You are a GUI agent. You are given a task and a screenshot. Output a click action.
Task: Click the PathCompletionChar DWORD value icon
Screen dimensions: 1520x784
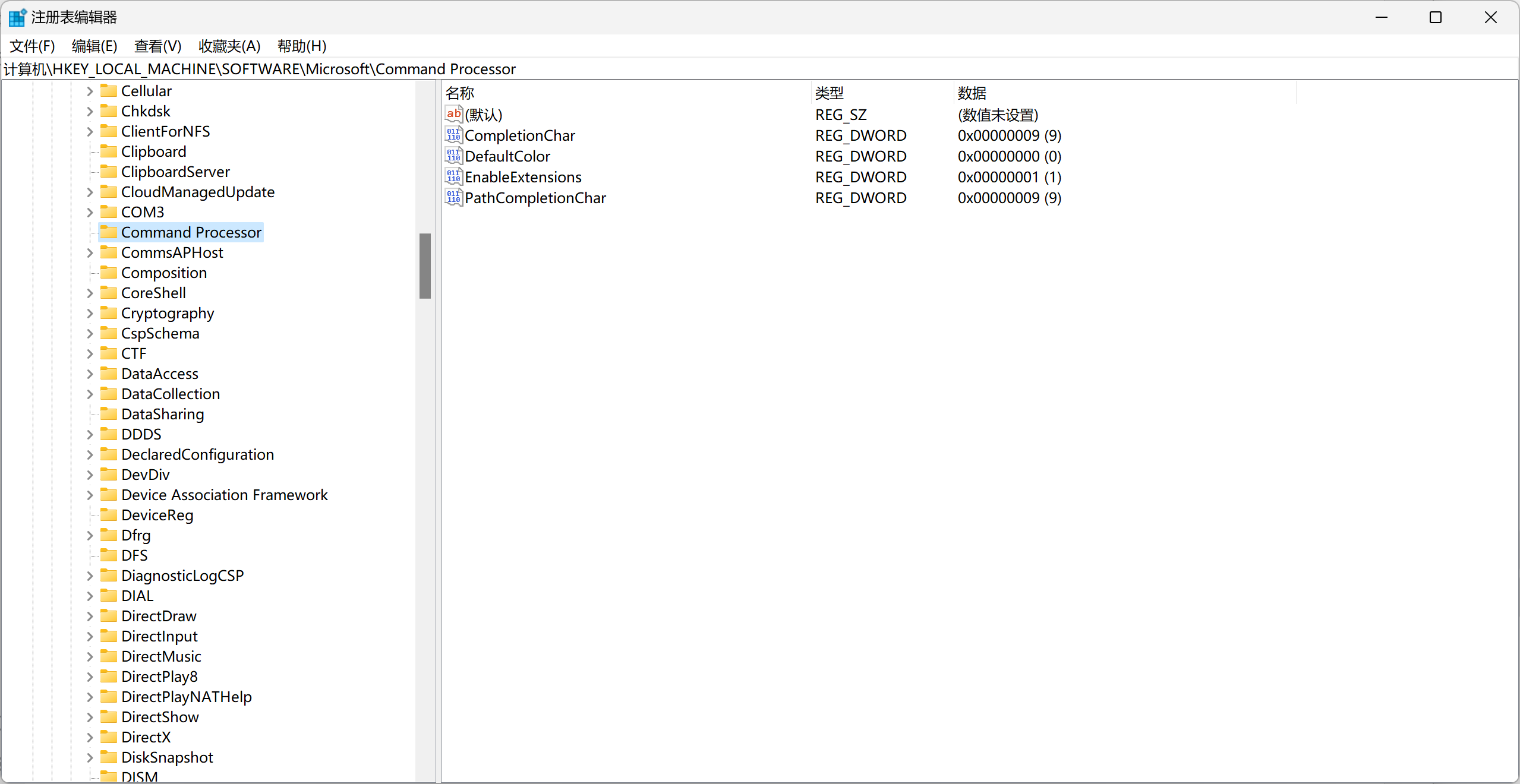(453, 198)
